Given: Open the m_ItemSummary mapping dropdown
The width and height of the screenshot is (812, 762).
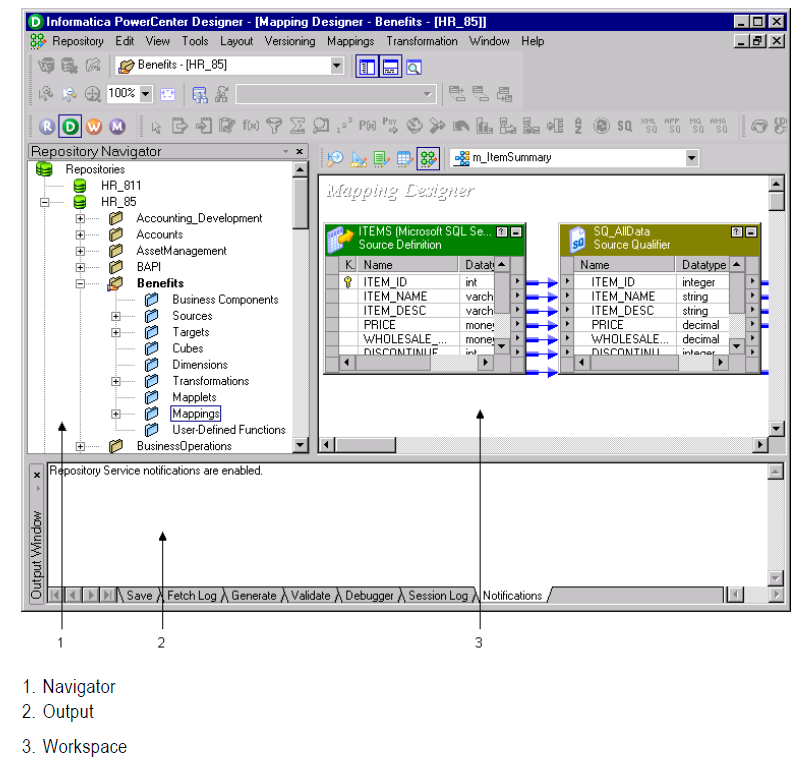Looking at the screenshot, I should (x=692, y=158).
